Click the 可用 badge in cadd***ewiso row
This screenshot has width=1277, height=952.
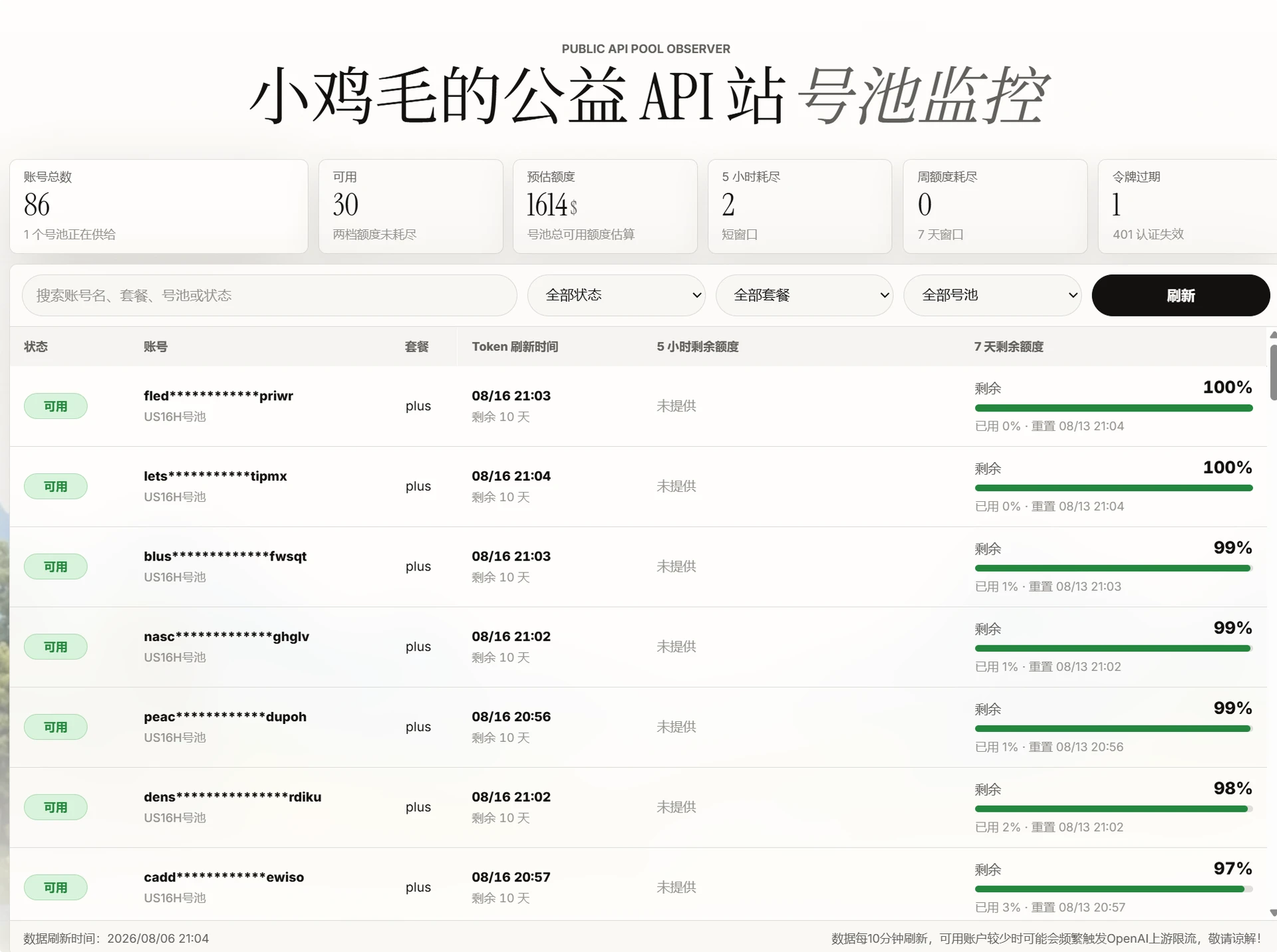pyautogui.click(x=56, y=888)
